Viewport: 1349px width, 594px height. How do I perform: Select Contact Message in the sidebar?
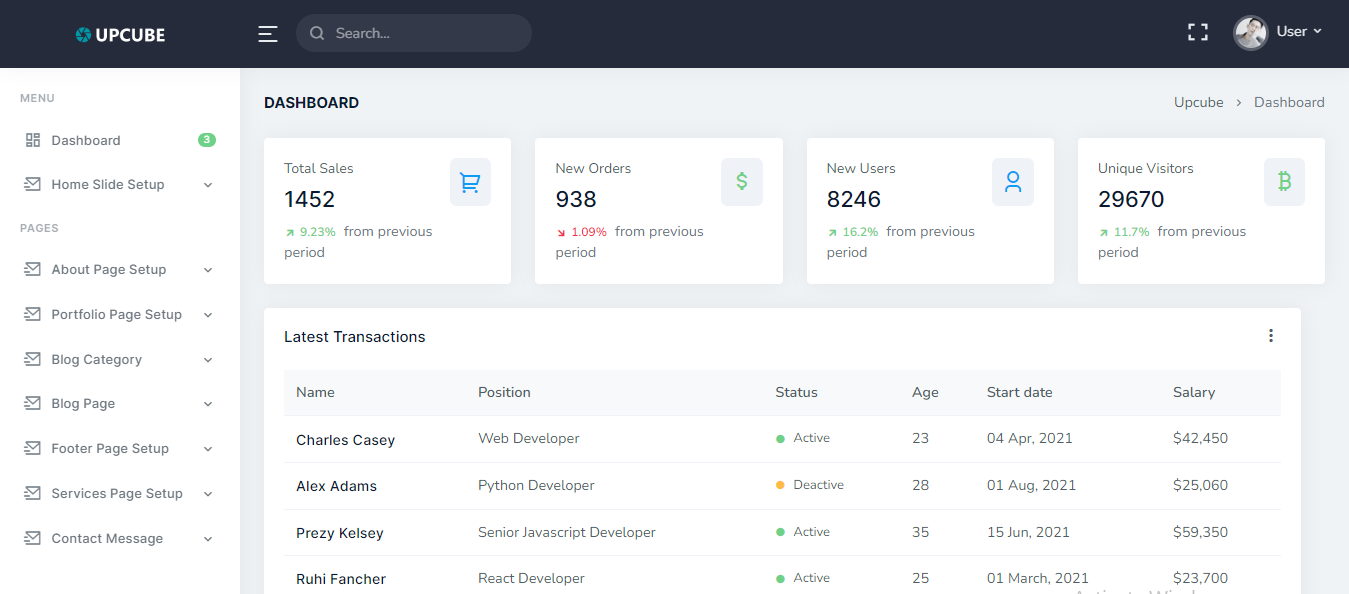(107, 538)
